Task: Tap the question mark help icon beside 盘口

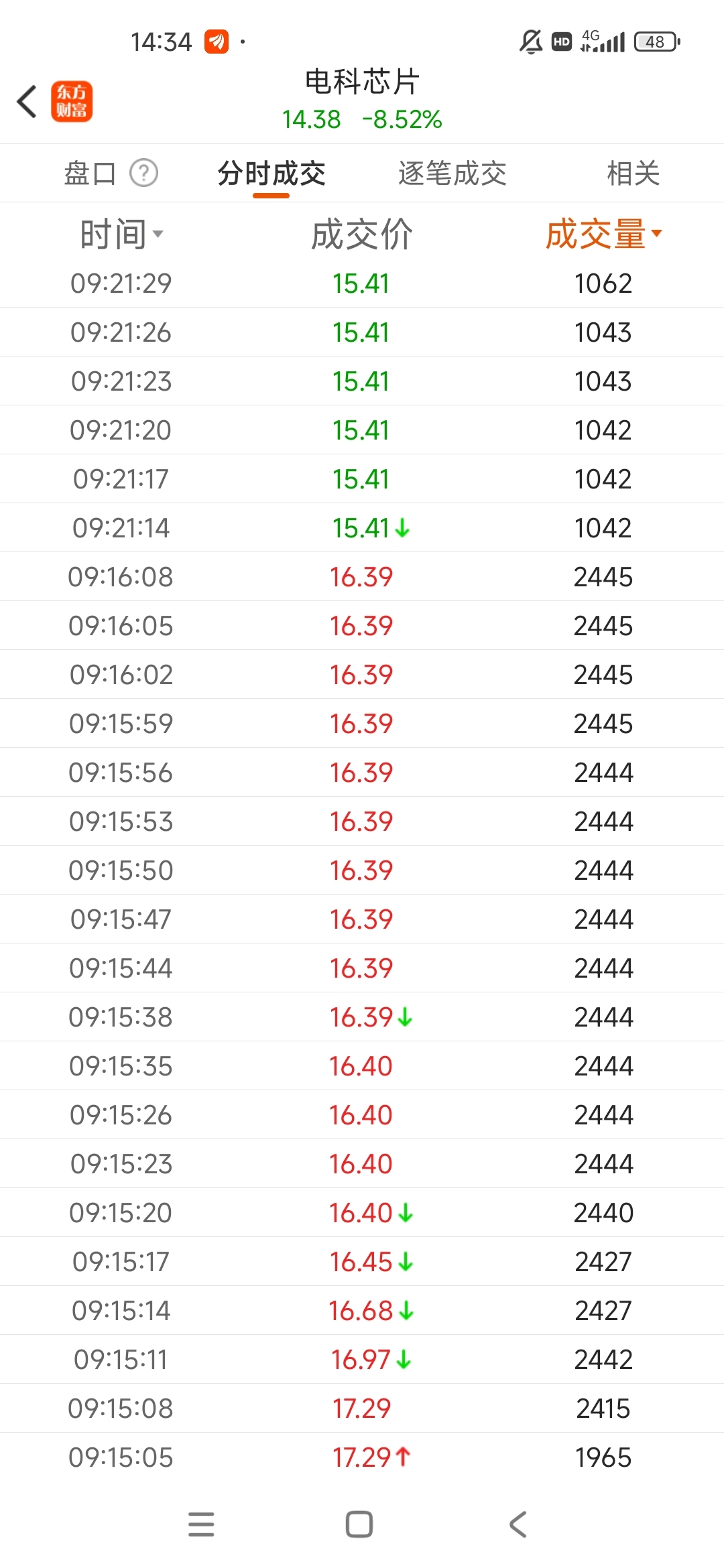Action: point(143,174)
